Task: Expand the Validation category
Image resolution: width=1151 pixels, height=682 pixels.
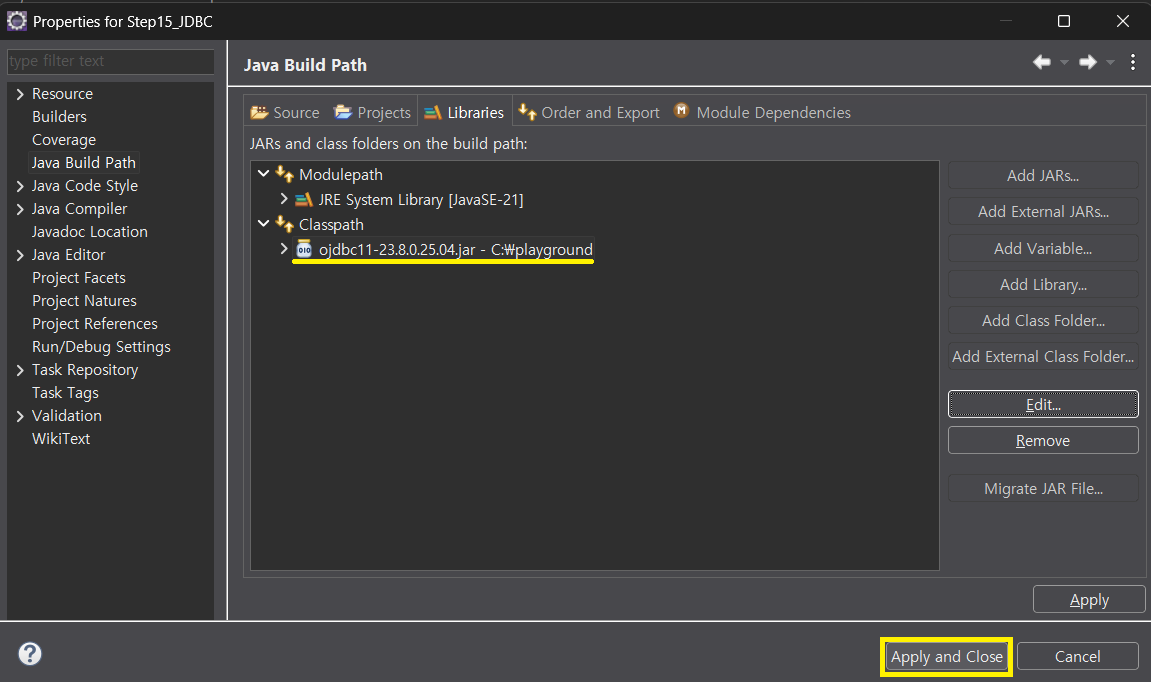Action: pyautogui.click(x=20, y=416)
